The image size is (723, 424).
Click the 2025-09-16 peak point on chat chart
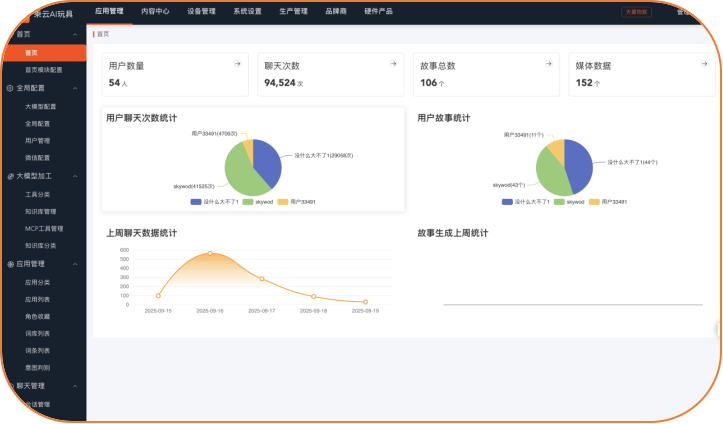(x=210, y=253)
